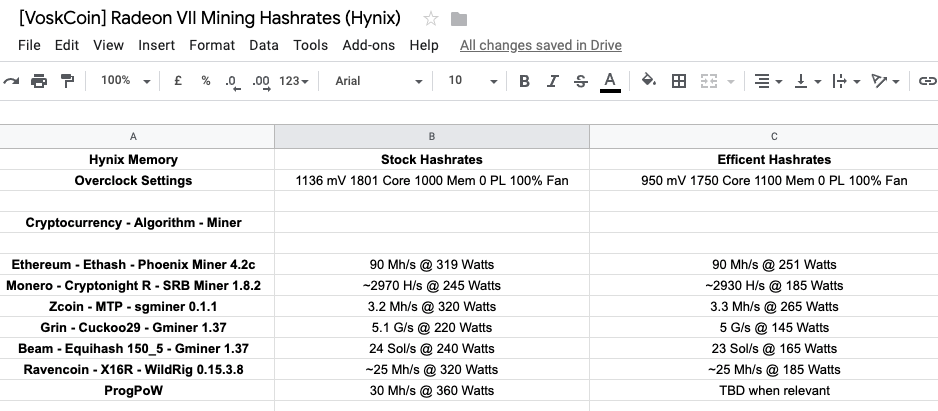Open the Help menu

(x=424, y=45)
